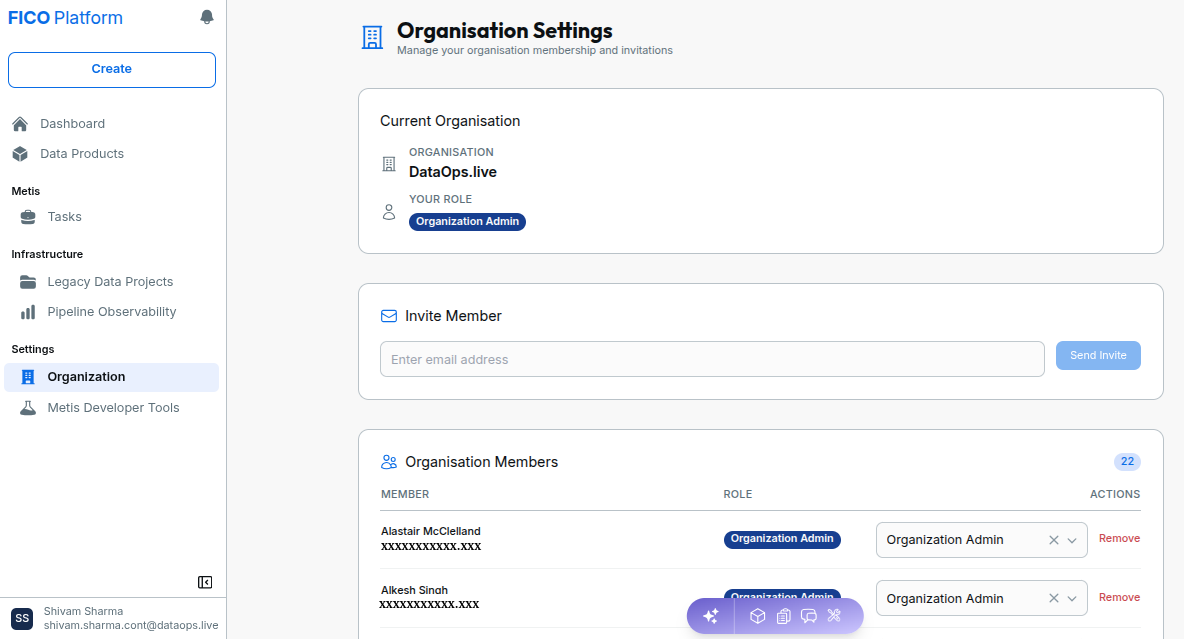The image size is (1184, 639).
Task: Click the Metis Developer Tools flask icon
Action: click(x=28, y=408)
